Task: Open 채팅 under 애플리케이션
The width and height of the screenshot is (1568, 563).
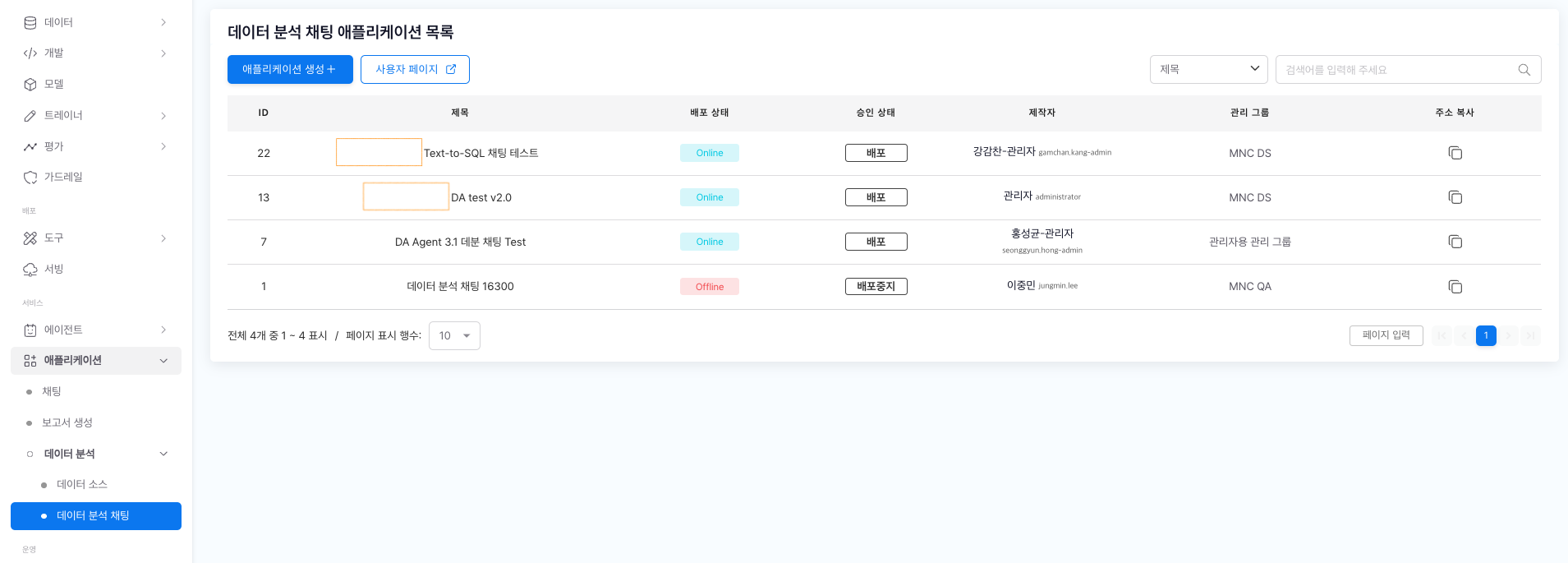Action: click(52, 391)
